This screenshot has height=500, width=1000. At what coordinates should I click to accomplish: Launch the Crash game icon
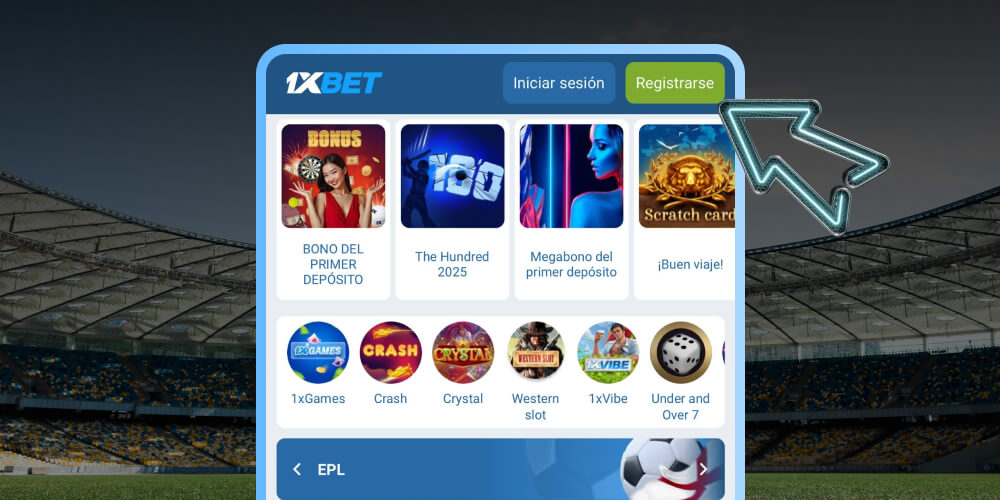click(390, 352)
